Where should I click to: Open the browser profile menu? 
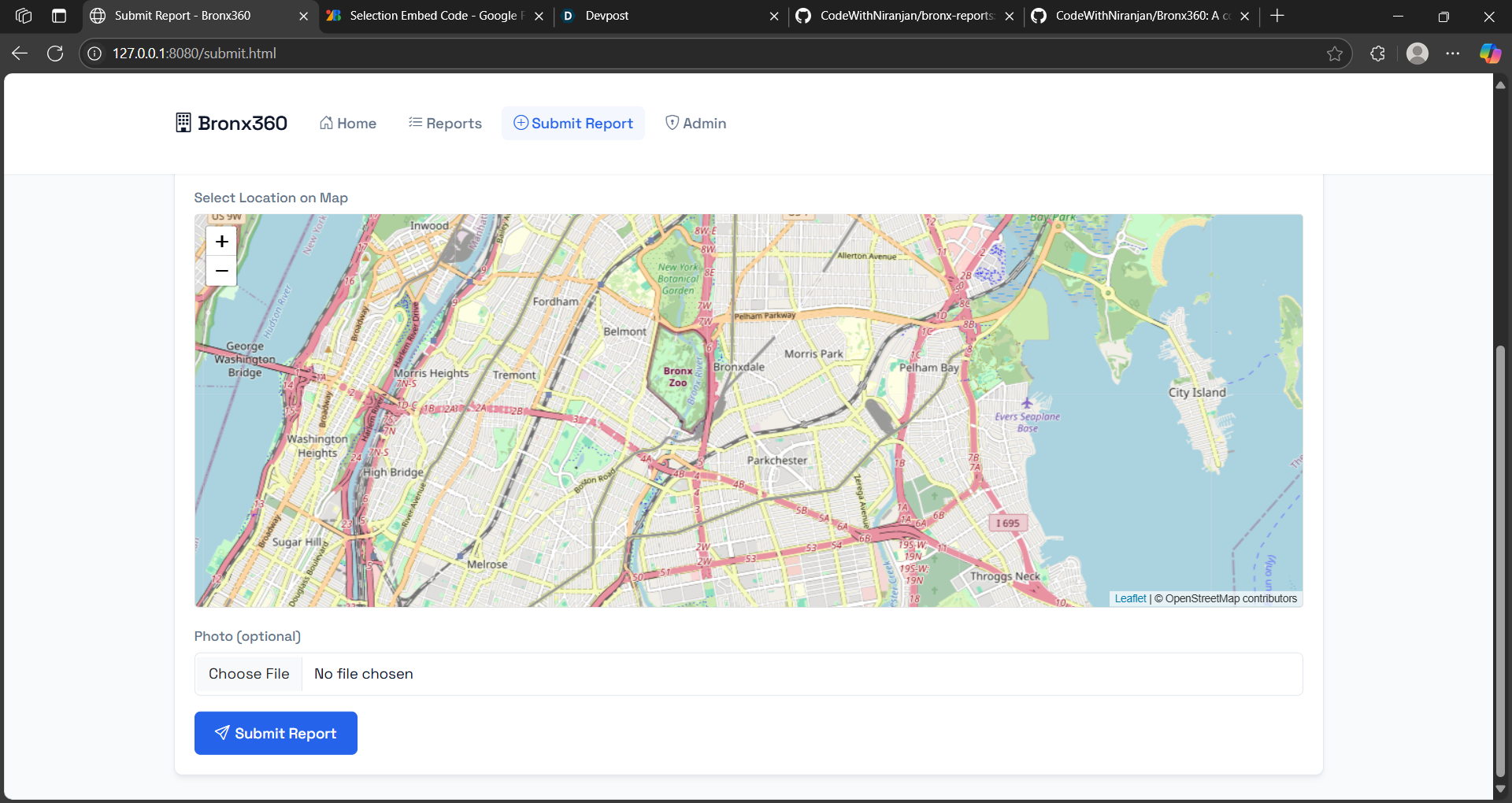click(x=1417, y=54)
